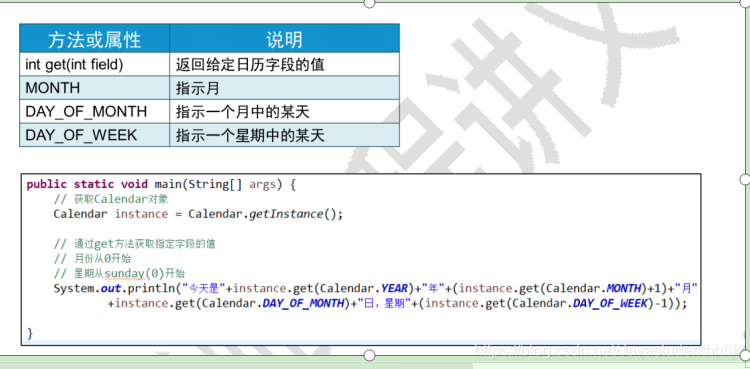Select the 'DAY_OF_WEEK' table cell
Screen dimensions: 750x369
tap(94, 135)
